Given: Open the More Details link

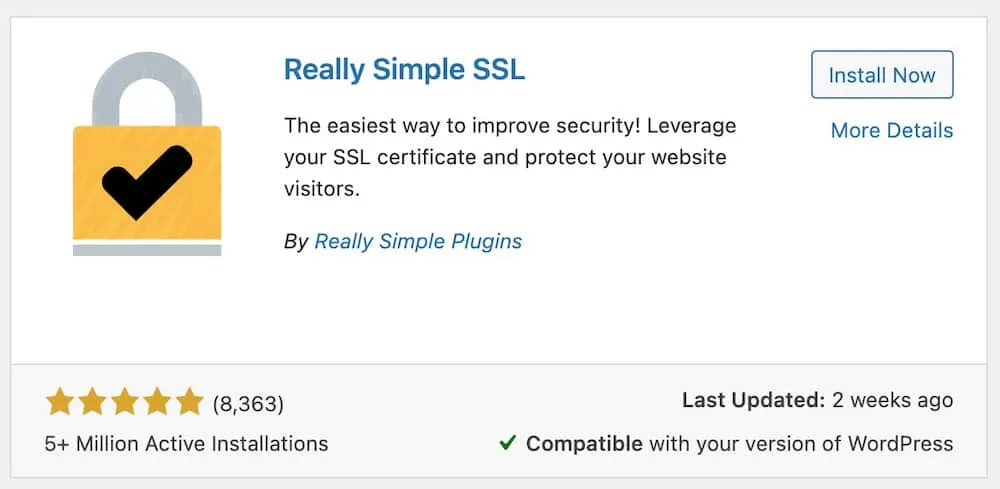Looking at the screenshot, I should pos(892,130).
